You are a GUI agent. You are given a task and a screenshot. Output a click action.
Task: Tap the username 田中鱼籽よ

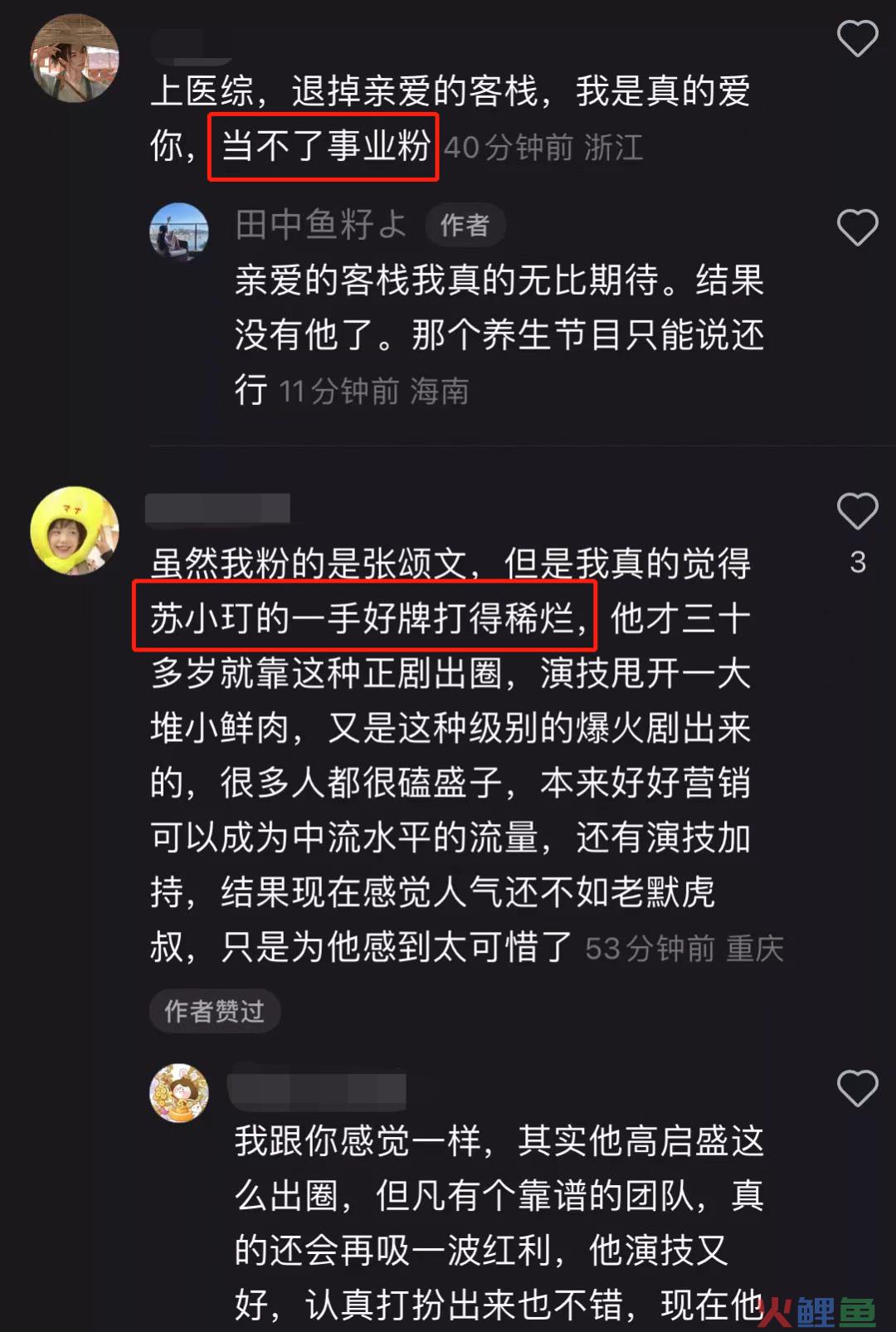pyautogui.click(x=320, y=225)
